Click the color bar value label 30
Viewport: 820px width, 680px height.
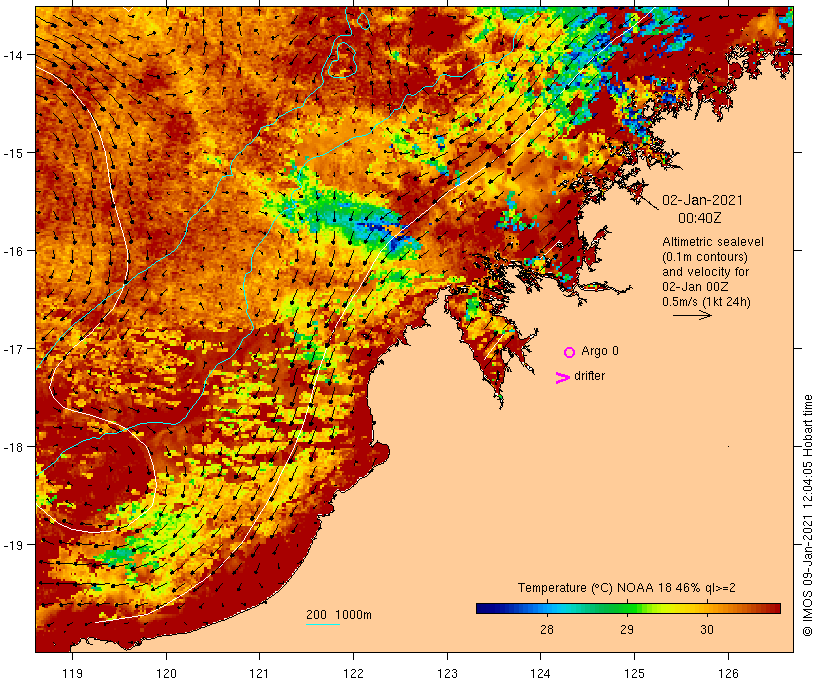pyautogui.click(x=707, y=629)
